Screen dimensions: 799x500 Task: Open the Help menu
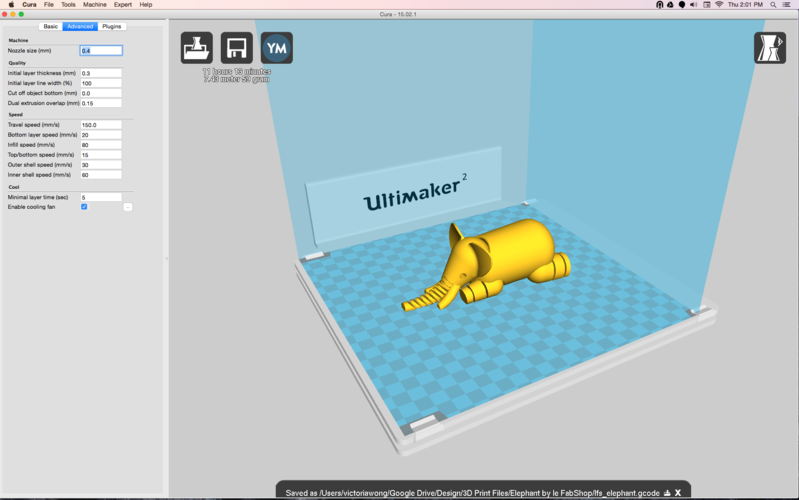[x=146, y=5]
